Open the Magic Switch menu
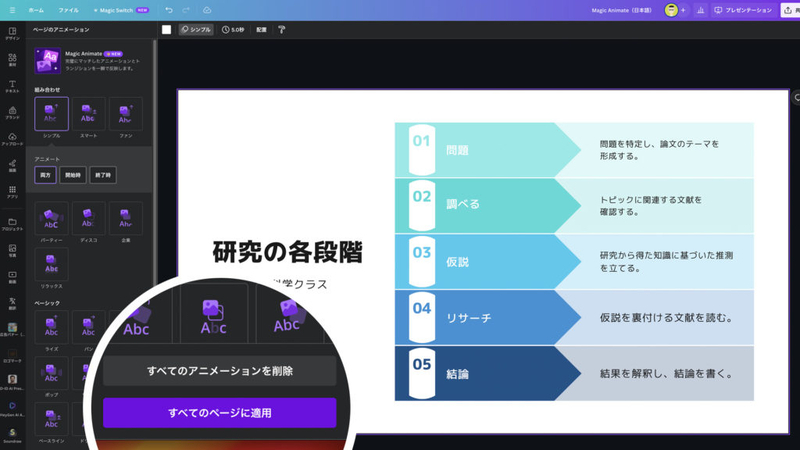The width and height of the screenshot is (800, 450). [x=121, y=10]
